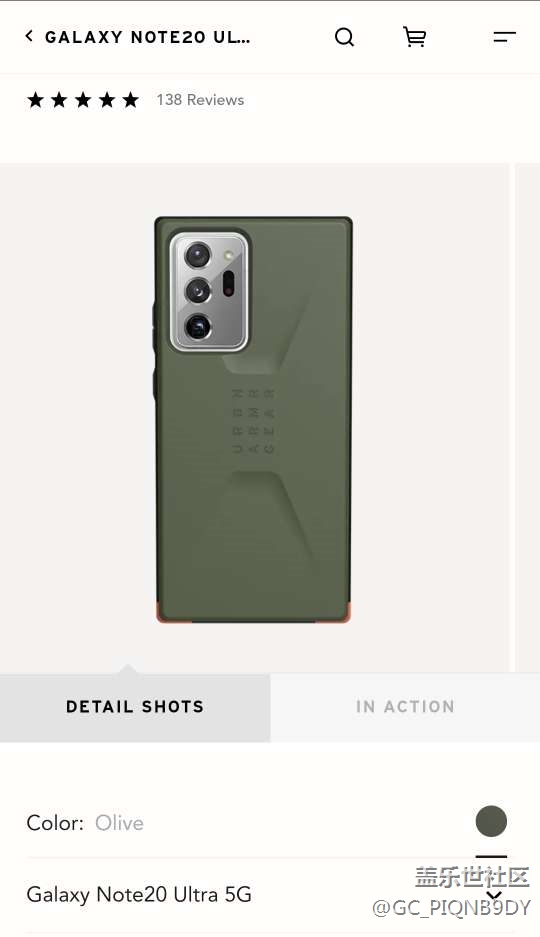Click the second rating star
Screen dimensions: 540x937
click(x=59, y=100)
